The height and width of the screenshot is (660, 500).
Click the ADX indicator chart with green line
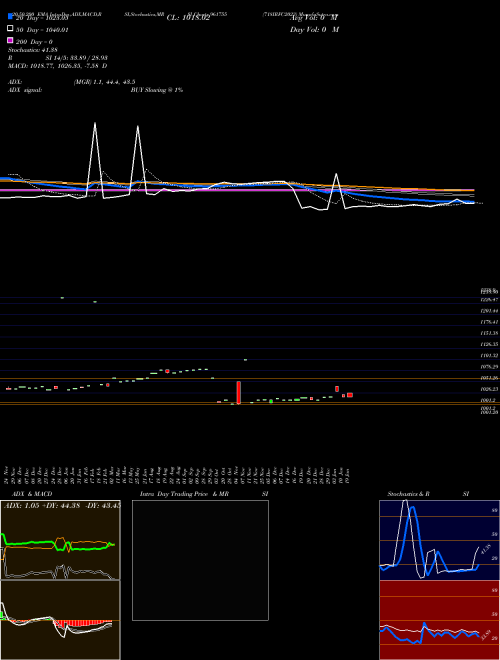click(x=60, y=540)
